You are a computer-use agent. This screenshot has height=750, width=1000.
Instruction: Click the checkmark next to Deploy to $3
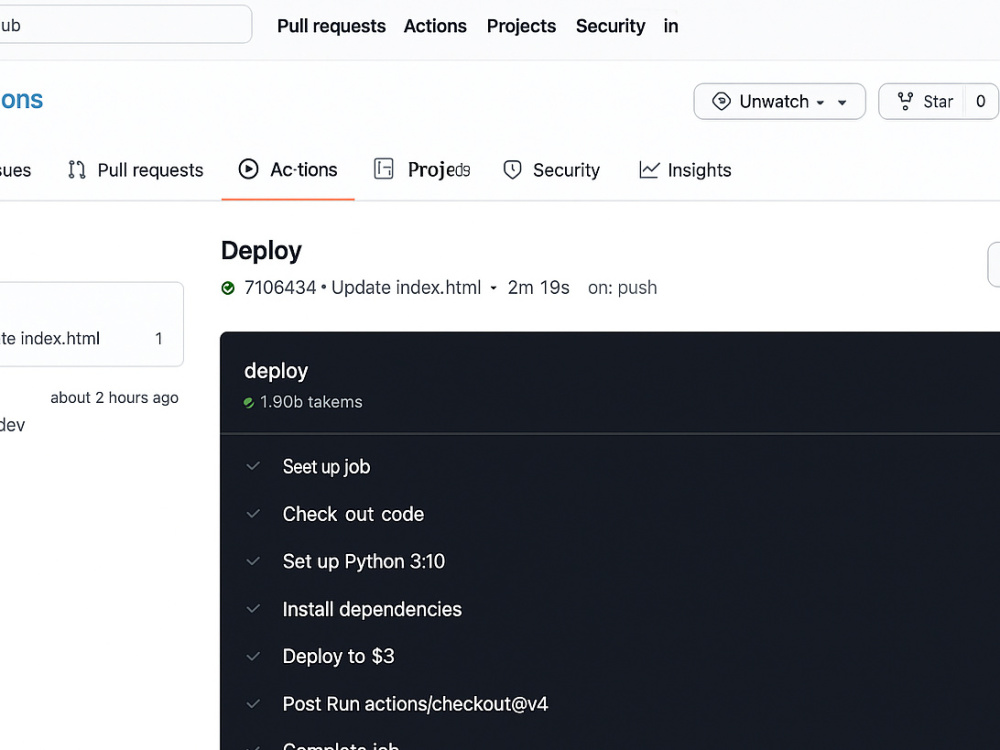pos(253,656)
